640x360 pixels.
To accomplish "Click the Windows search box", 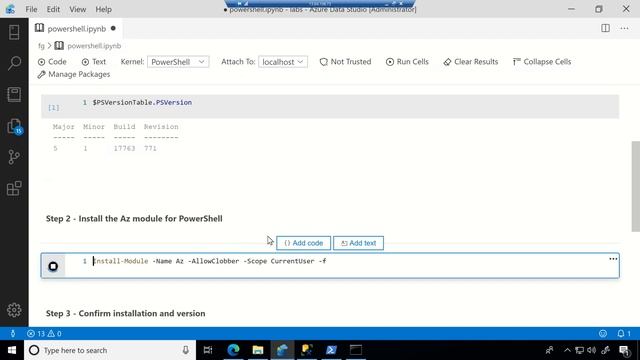I will click(x=110, y=350).
